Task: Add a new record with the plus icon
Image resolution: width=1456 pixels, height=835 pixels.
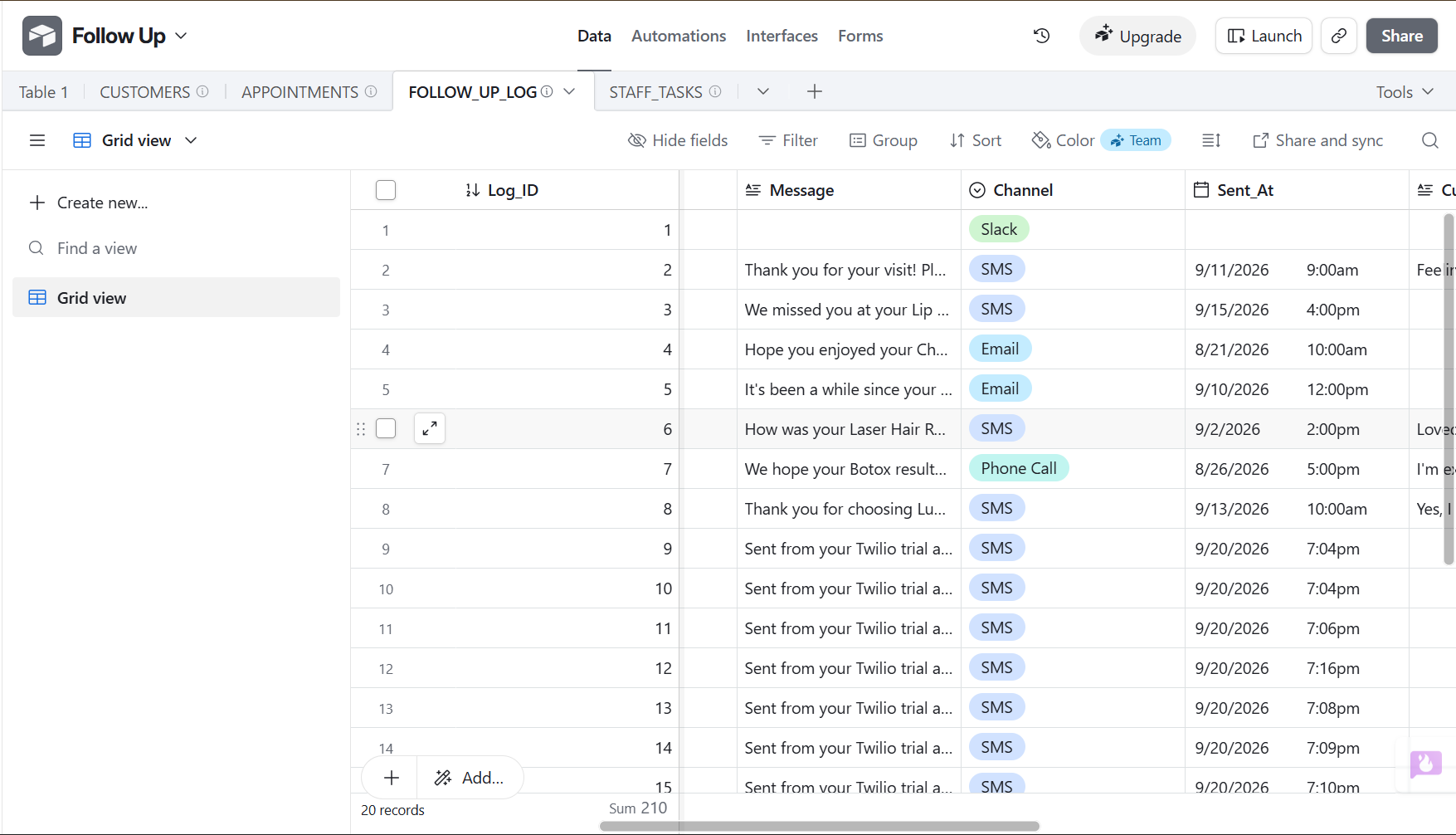Action: pyautogui.click(x=392, y=778)
